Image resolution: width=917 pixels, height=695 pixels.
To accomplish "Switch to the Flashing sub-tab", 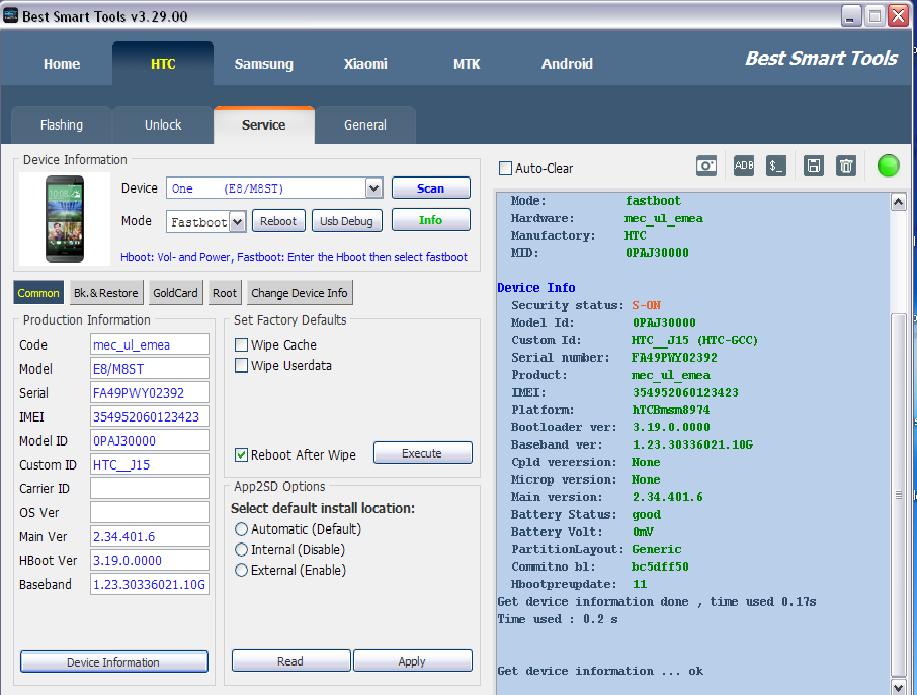I will (61, 125).
